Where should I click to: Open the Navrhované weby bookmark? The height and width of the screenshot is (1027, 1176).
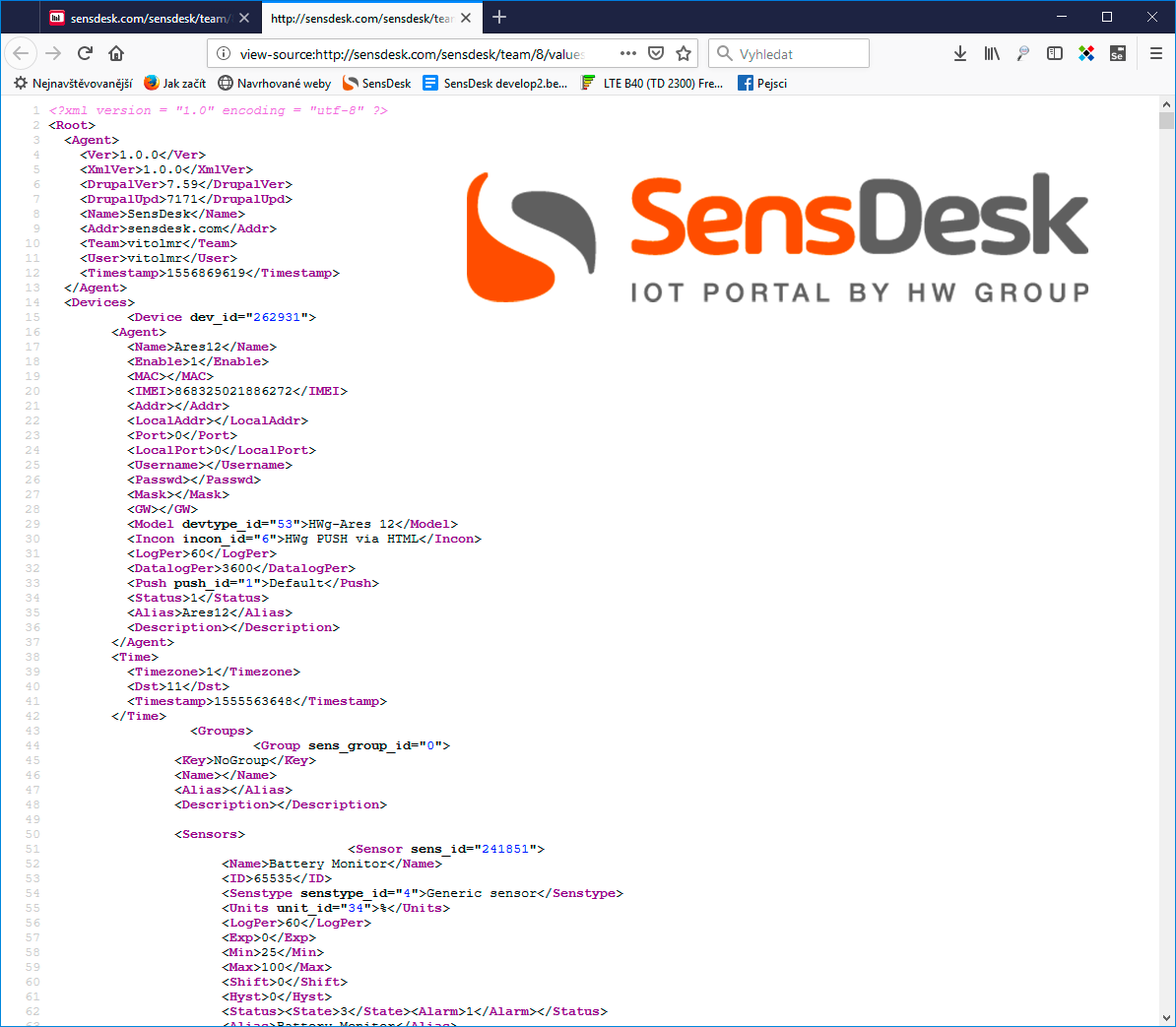275,84
